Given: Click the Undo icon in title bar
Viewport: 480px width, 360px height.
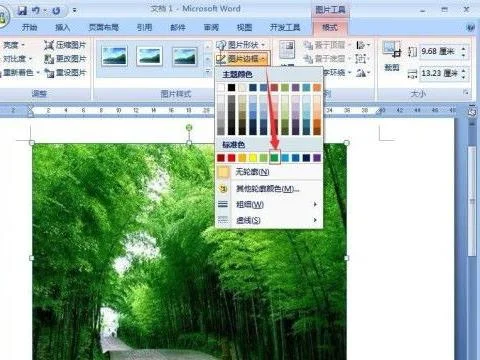Looking at the screenshot, I should 36,11.
